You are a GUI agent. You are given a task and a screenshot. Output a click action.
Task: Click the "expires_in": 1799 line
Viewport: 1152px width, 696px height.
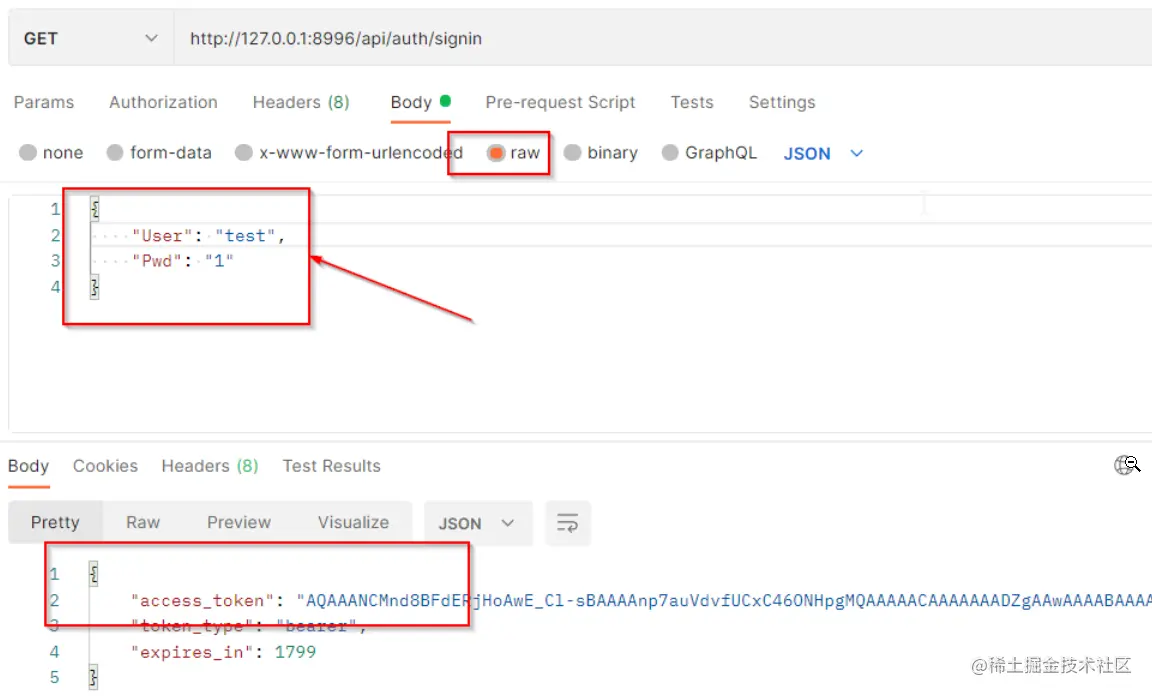click(x=223, y=652)
